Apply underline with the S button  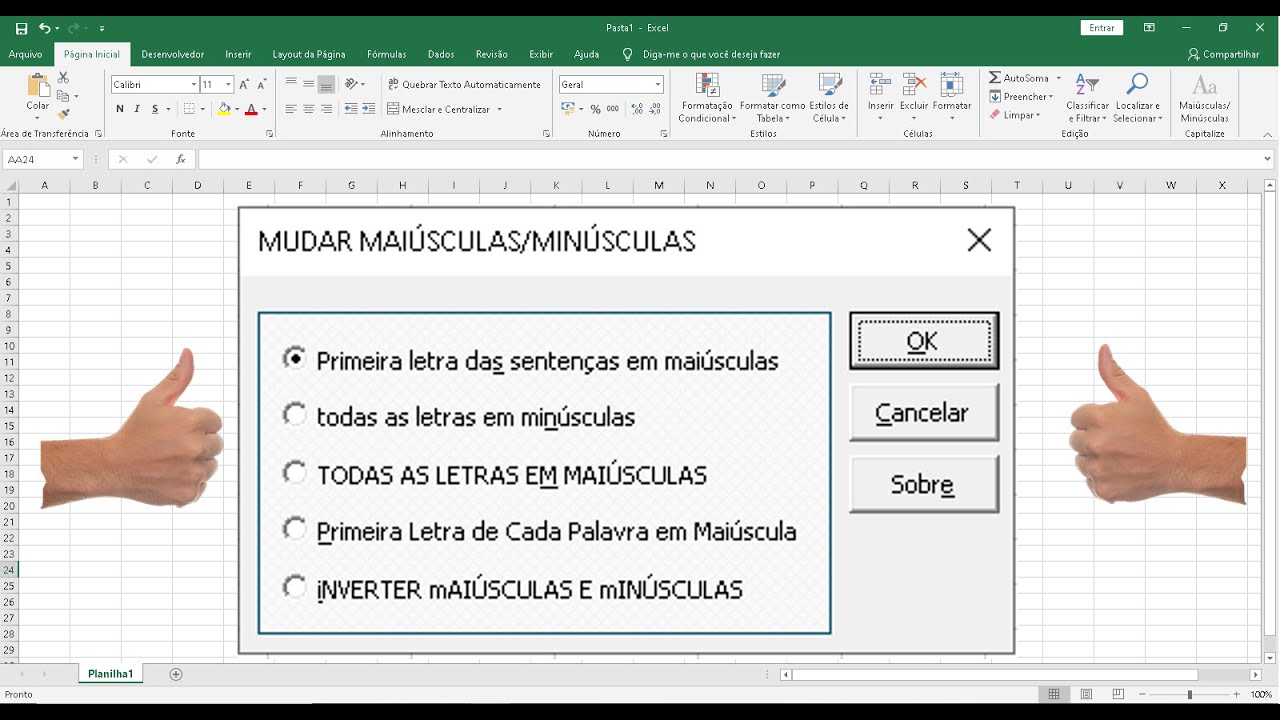click(153, 109)
